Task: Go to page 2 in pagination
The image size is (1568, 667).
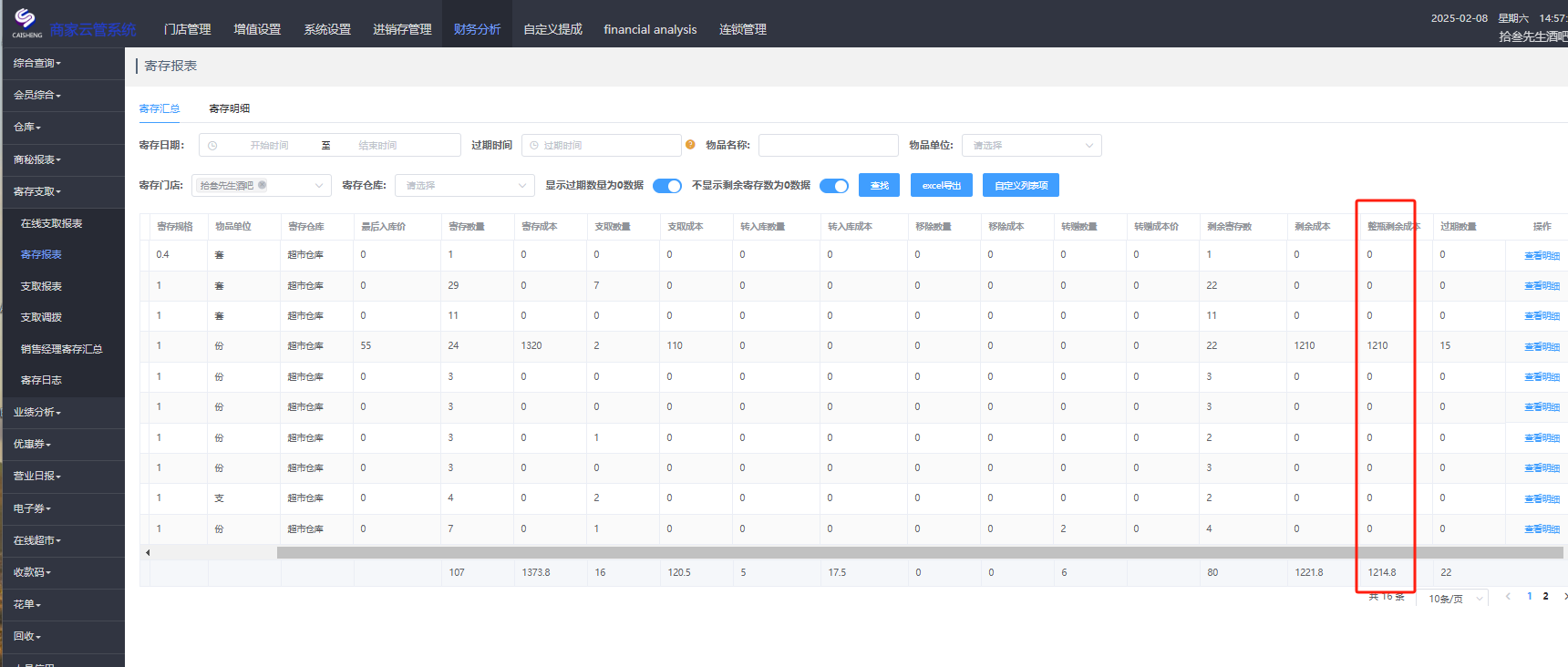Action: [1545, 597]
